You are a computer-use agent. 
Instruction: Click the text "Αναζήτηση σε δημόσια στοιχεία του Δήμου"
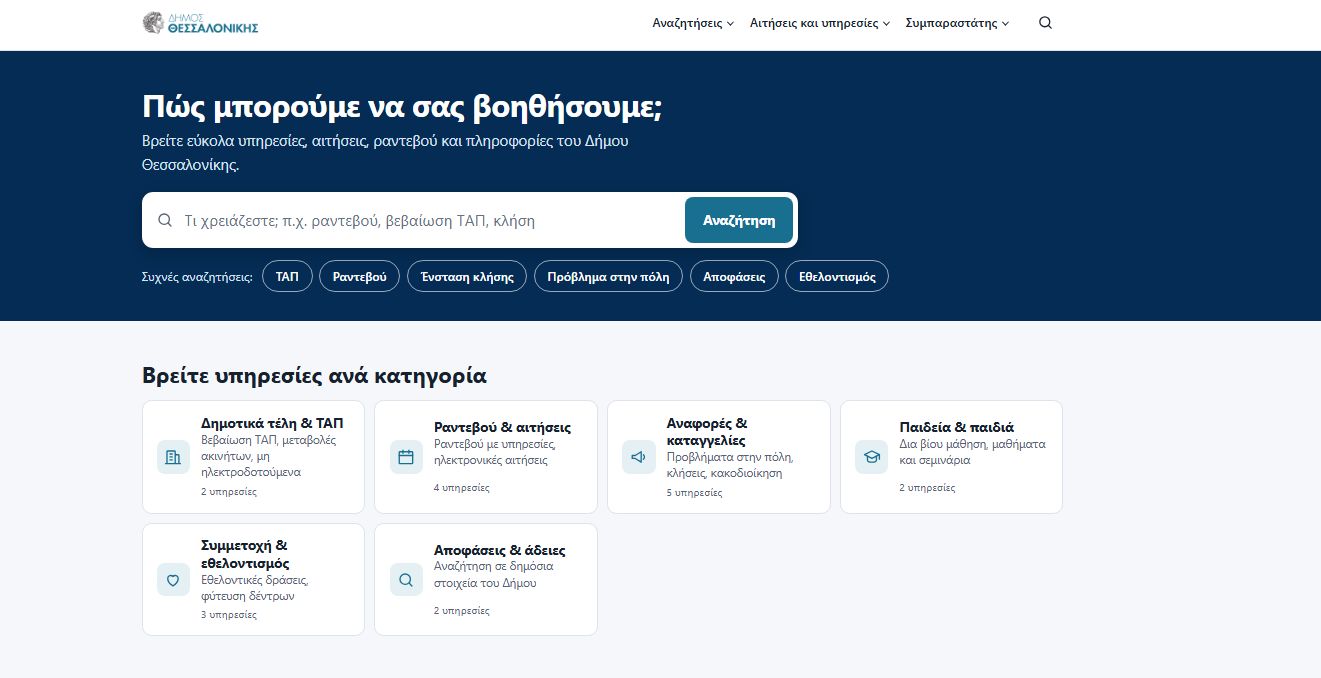(494, 574)
